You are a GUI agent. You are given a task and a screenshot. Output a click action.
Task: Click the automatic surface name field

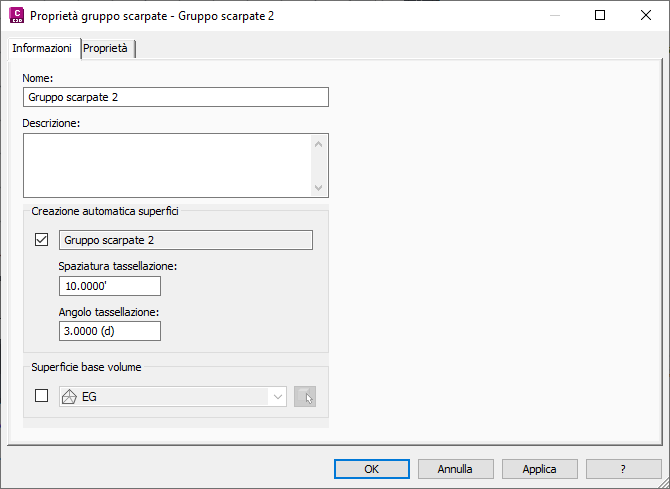[x=185, y=240]
